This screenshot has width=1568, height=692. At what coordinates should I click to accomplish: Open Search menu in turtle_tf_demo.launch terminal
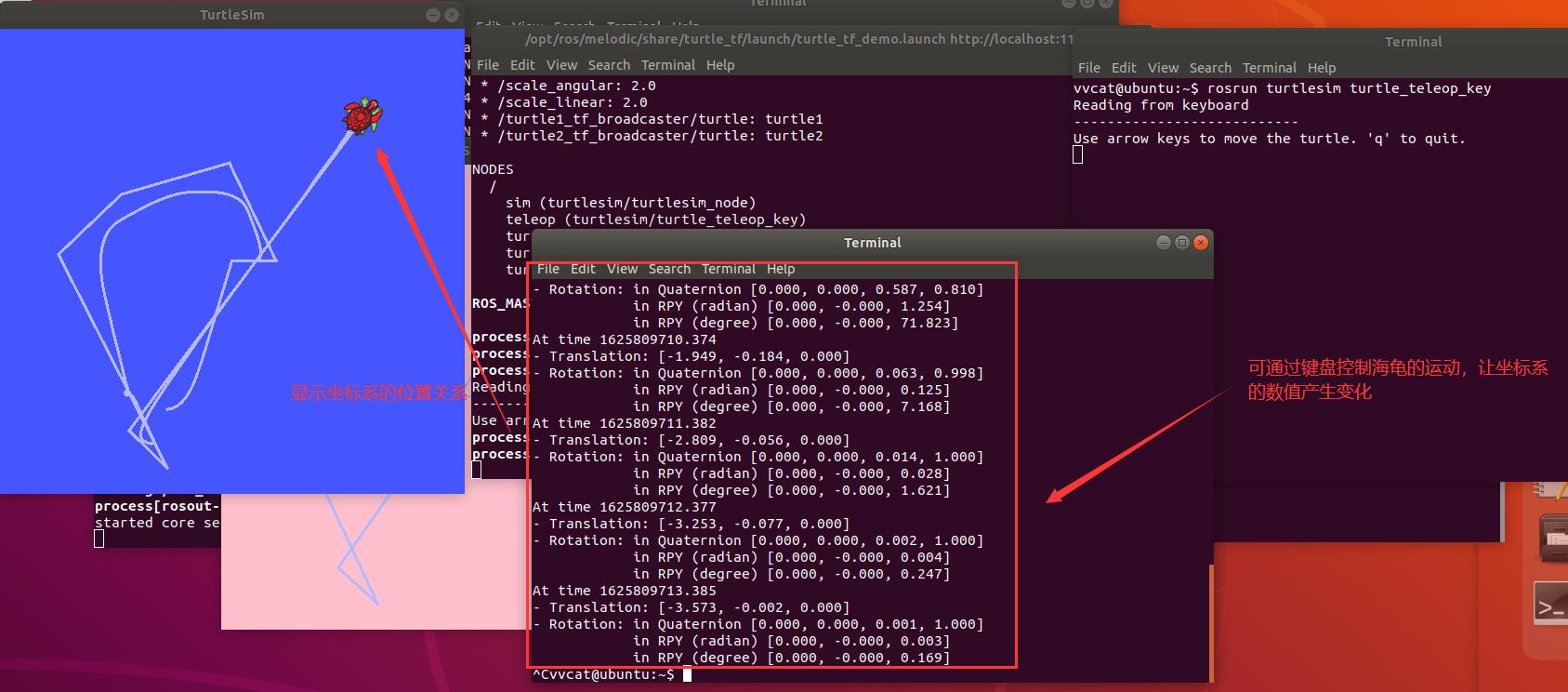click(x=609, y=65)
